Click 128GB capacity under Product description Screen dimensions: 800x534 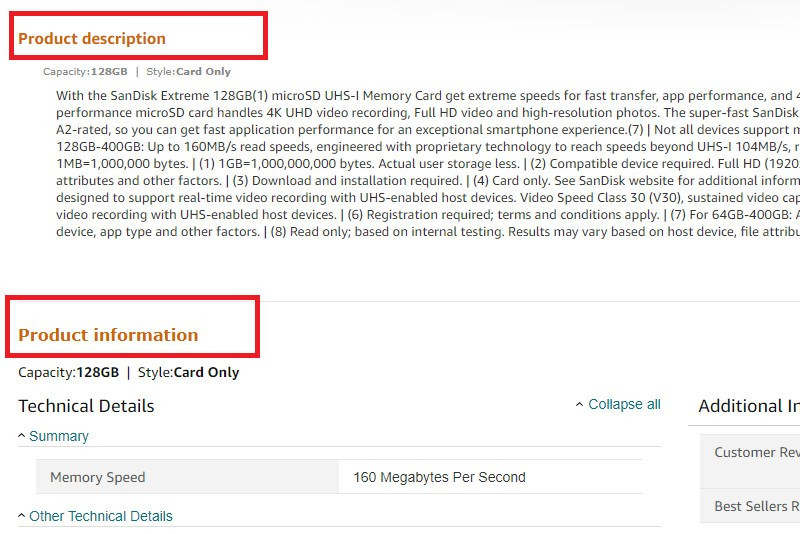point(109,72)
